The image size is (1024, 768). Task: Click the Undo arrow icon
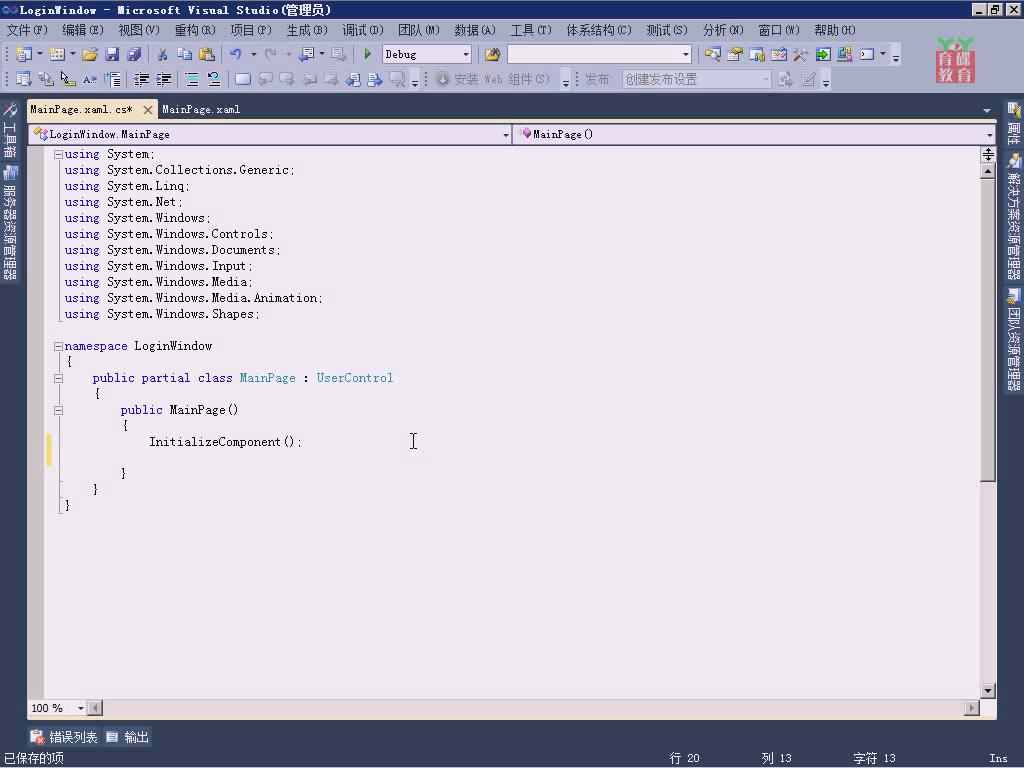[x=236, y=54]
